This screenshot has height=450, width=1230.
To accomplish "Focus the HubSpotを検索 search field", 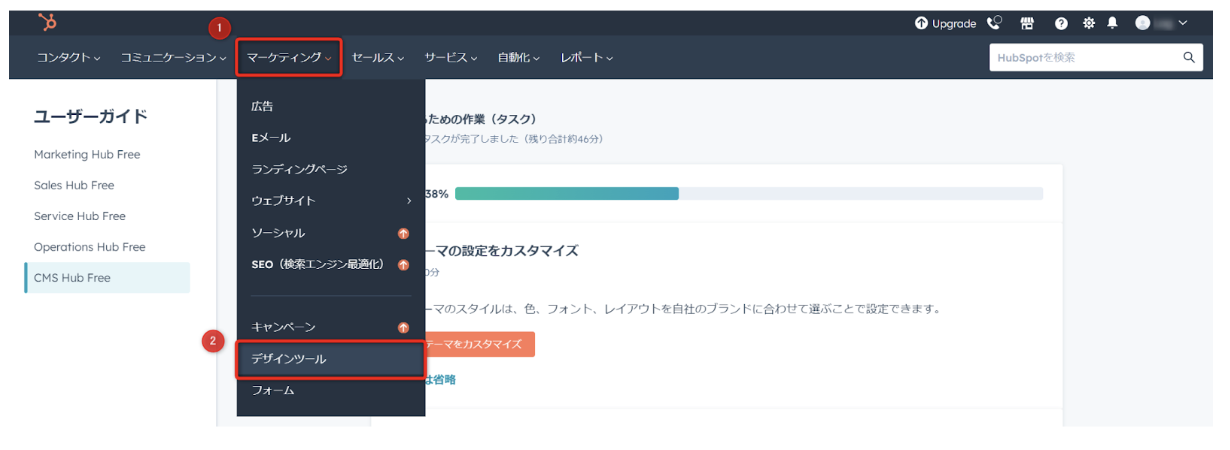I will [x=1096, y=58].
